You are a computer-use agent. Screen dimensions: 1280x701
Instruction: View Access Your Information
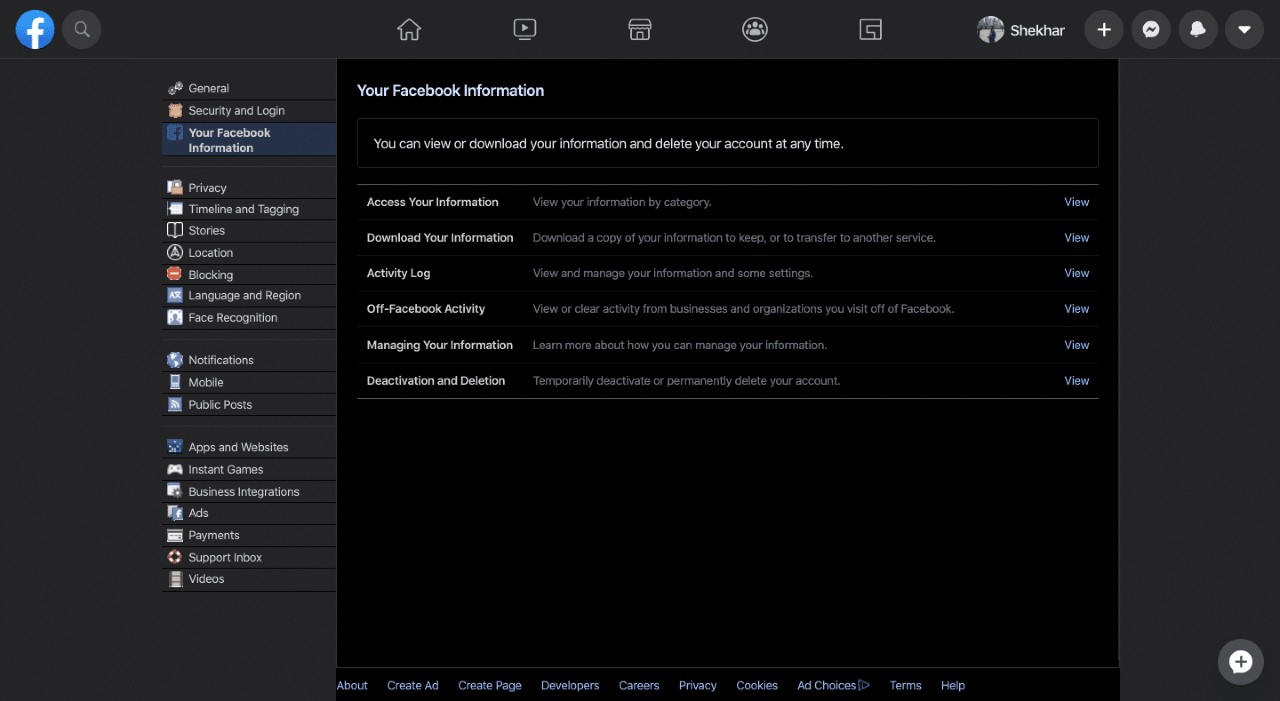tap(1076, 202)
